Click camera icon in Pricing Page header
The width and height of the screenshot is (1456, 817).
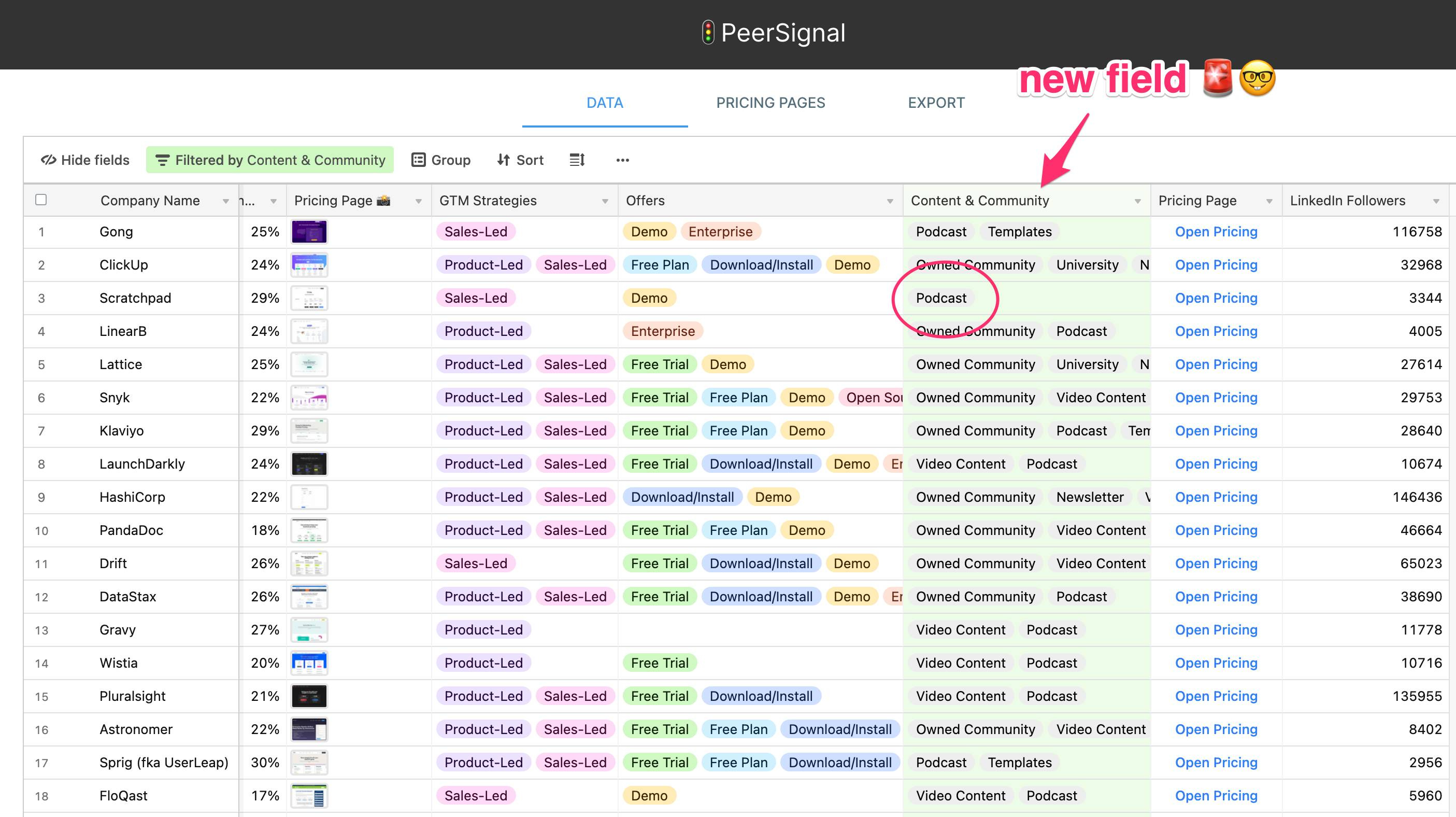[x=383, y=200]
